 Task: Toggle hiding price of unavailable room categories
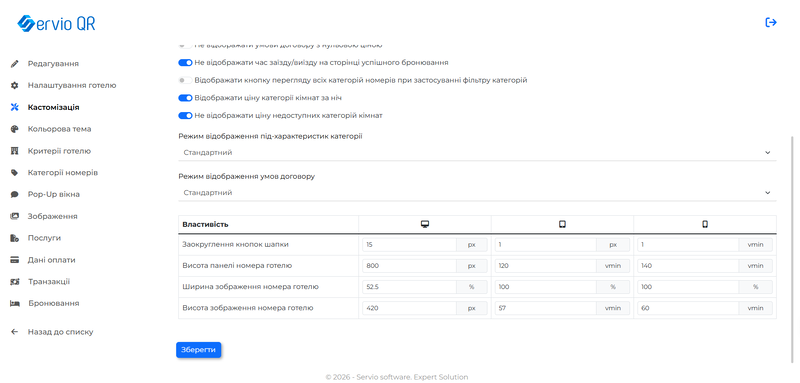[x=185, y=116]
